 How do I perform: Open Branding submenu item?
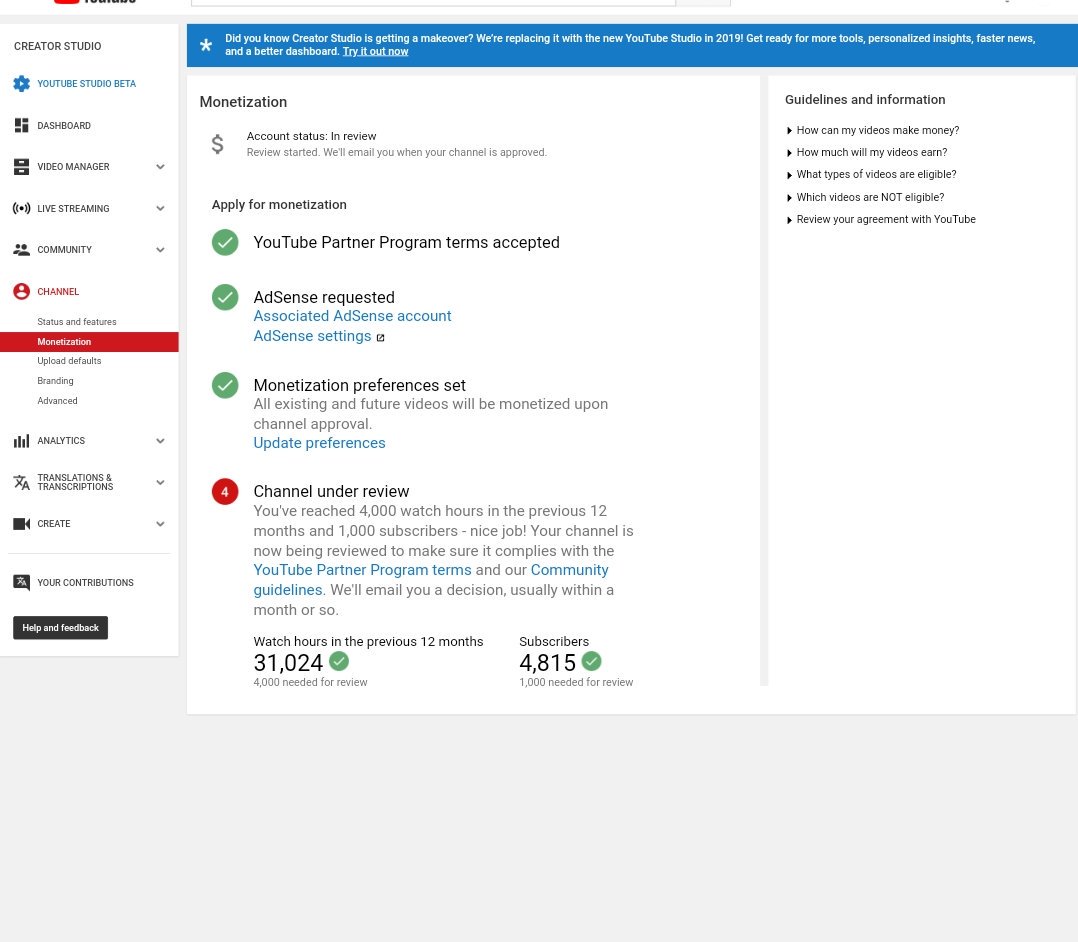55,381
